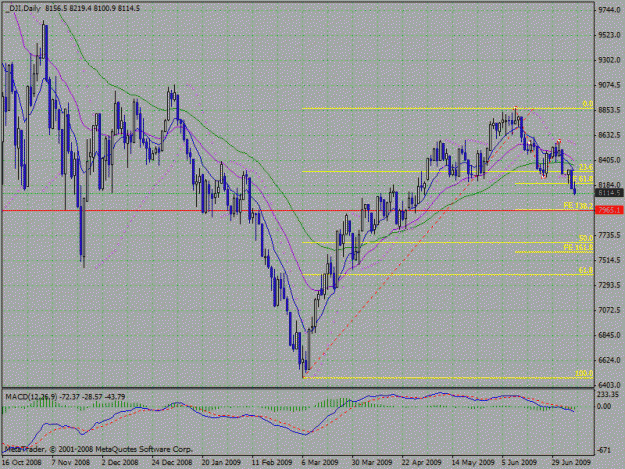Click the 6624.0 price axis value
Viewport: 625px width, 469px height.
tap(609, 360)
